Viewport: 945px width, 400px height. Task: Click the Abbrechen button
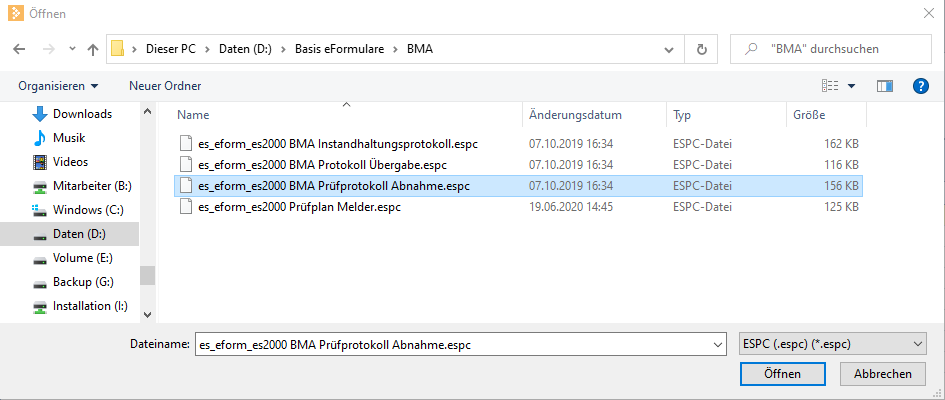tap(882, 373)
